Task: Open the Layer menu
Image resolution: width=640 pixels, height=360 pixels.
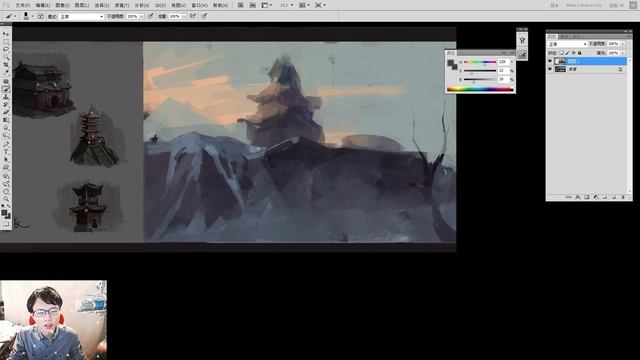Action: click(82, 5)
